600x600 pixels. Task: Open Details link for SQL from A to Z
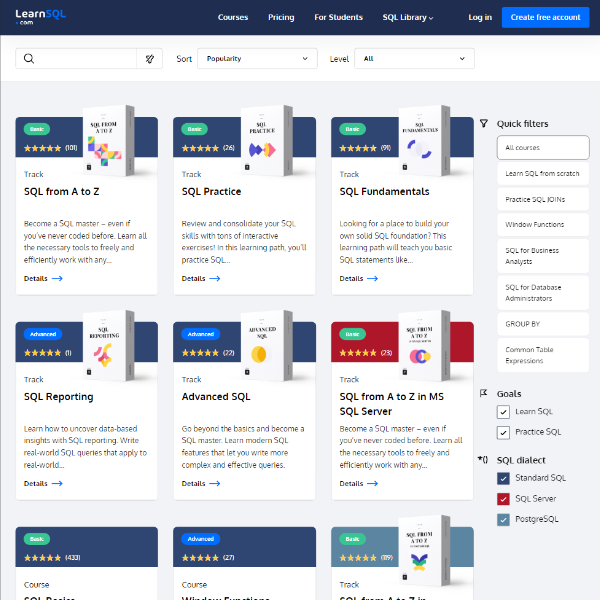click(x=43, y=279)
